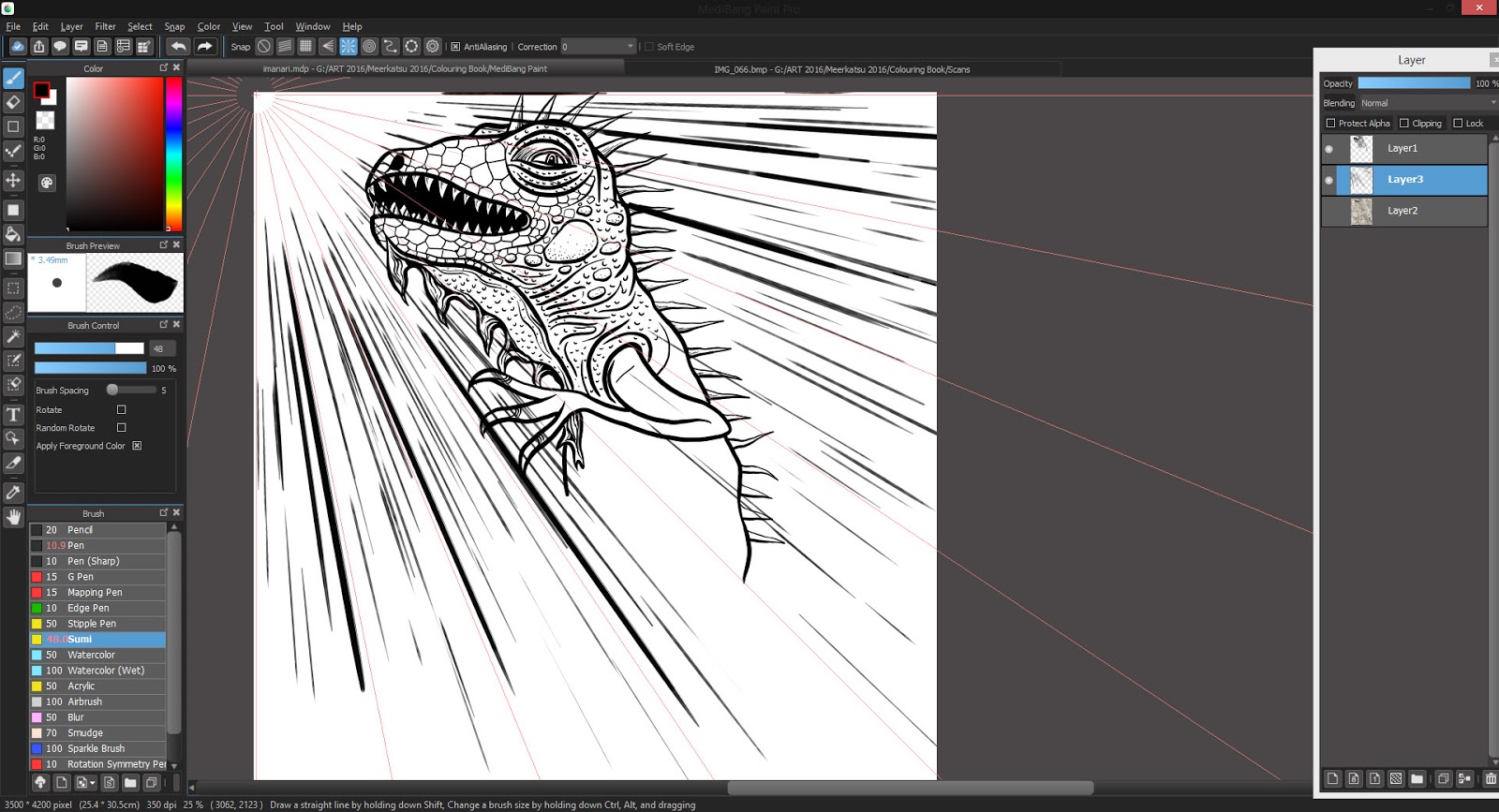The height and width of the screenshot is (812, 1499).
Task: Enable parallel lines snap guide
Action: tap(285, 46)
